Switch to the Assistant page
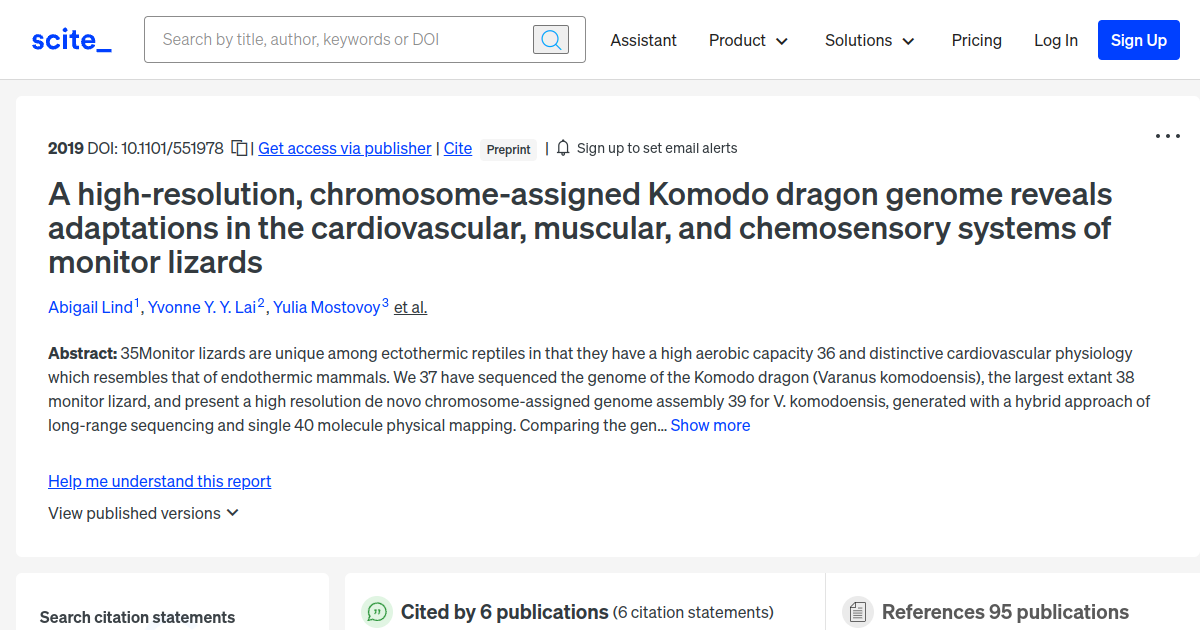Image resolution: width=1200 pixels, height=630 pixels. click(x=643, y=40)
